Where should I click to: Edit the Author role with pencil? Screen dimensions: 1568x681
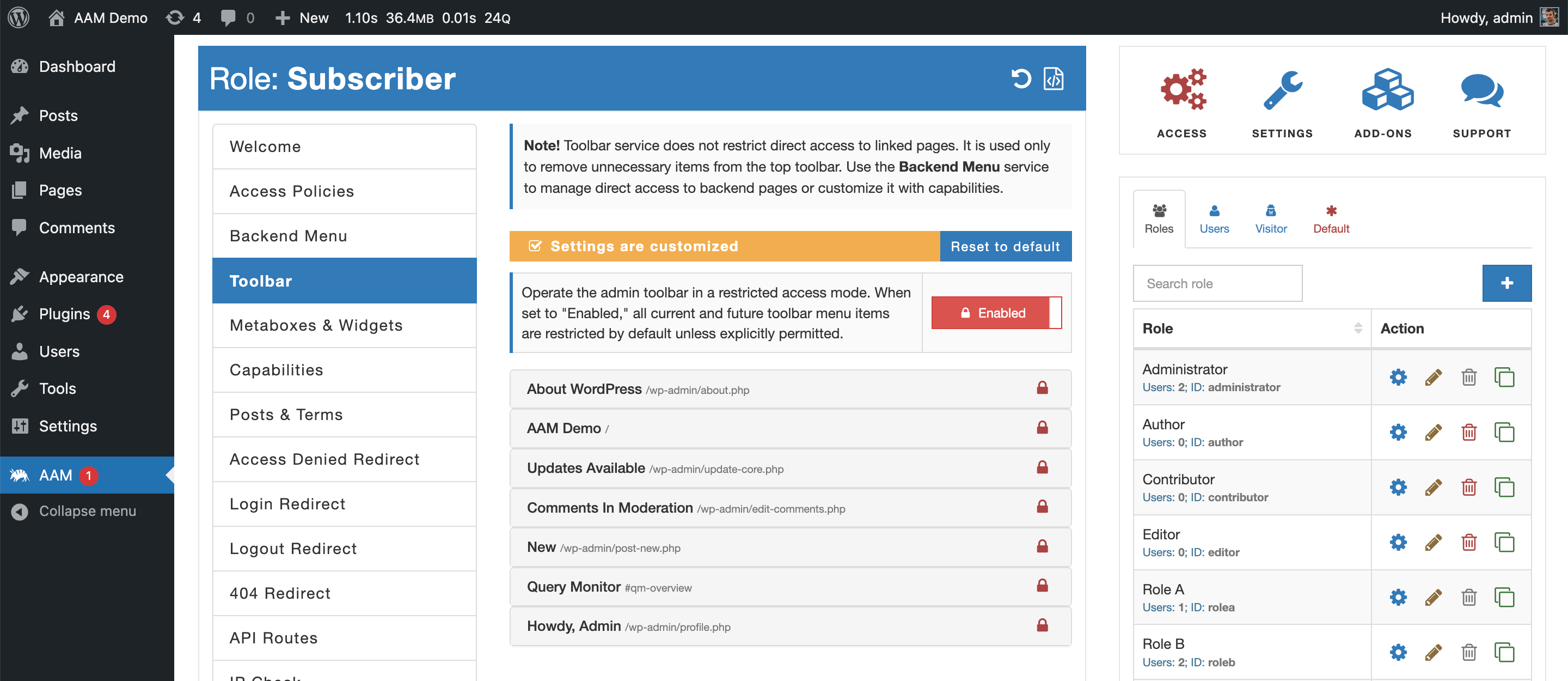tap(1433, 433)
